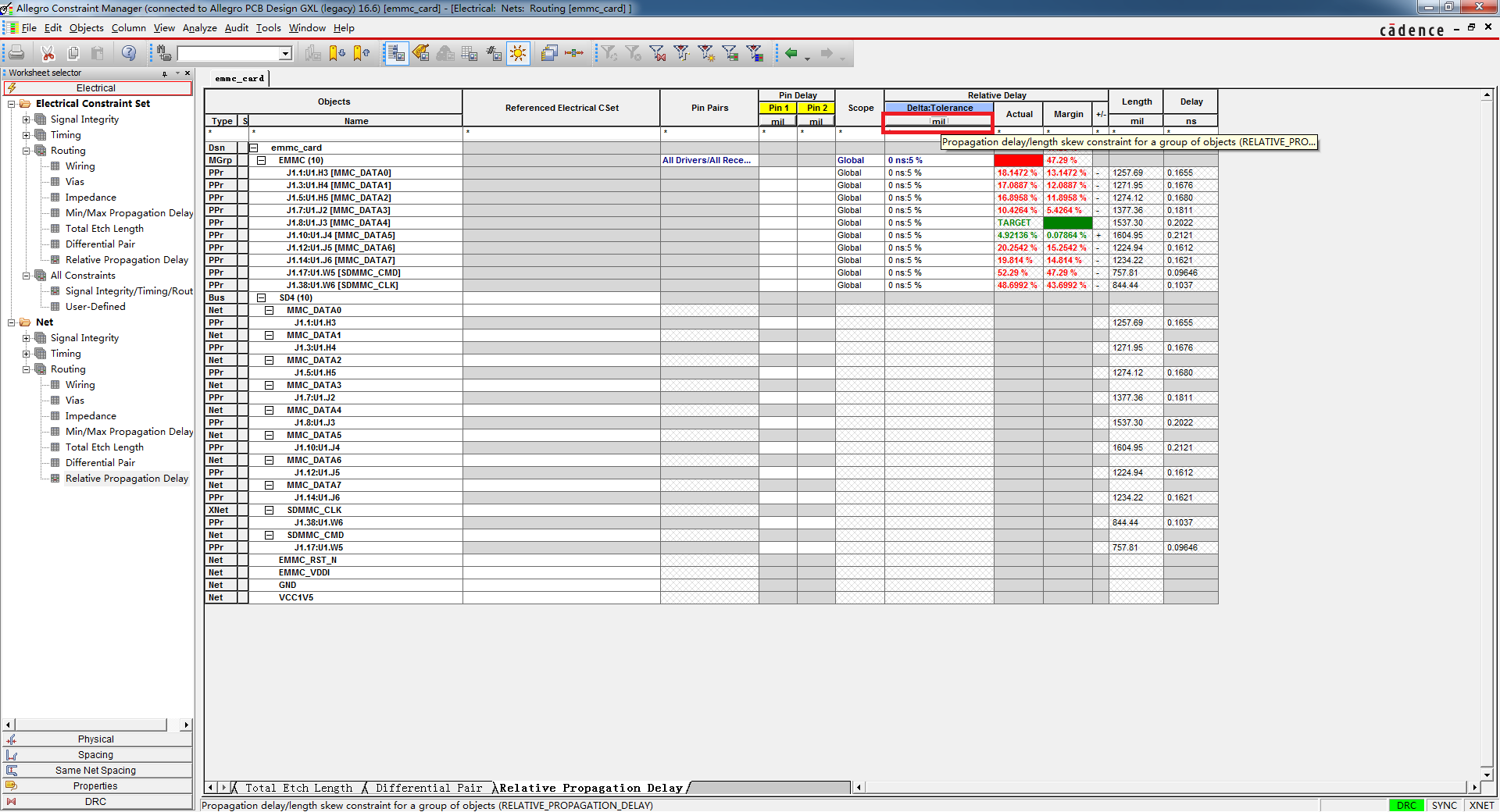Open the Audit menu

coord(237,28)
